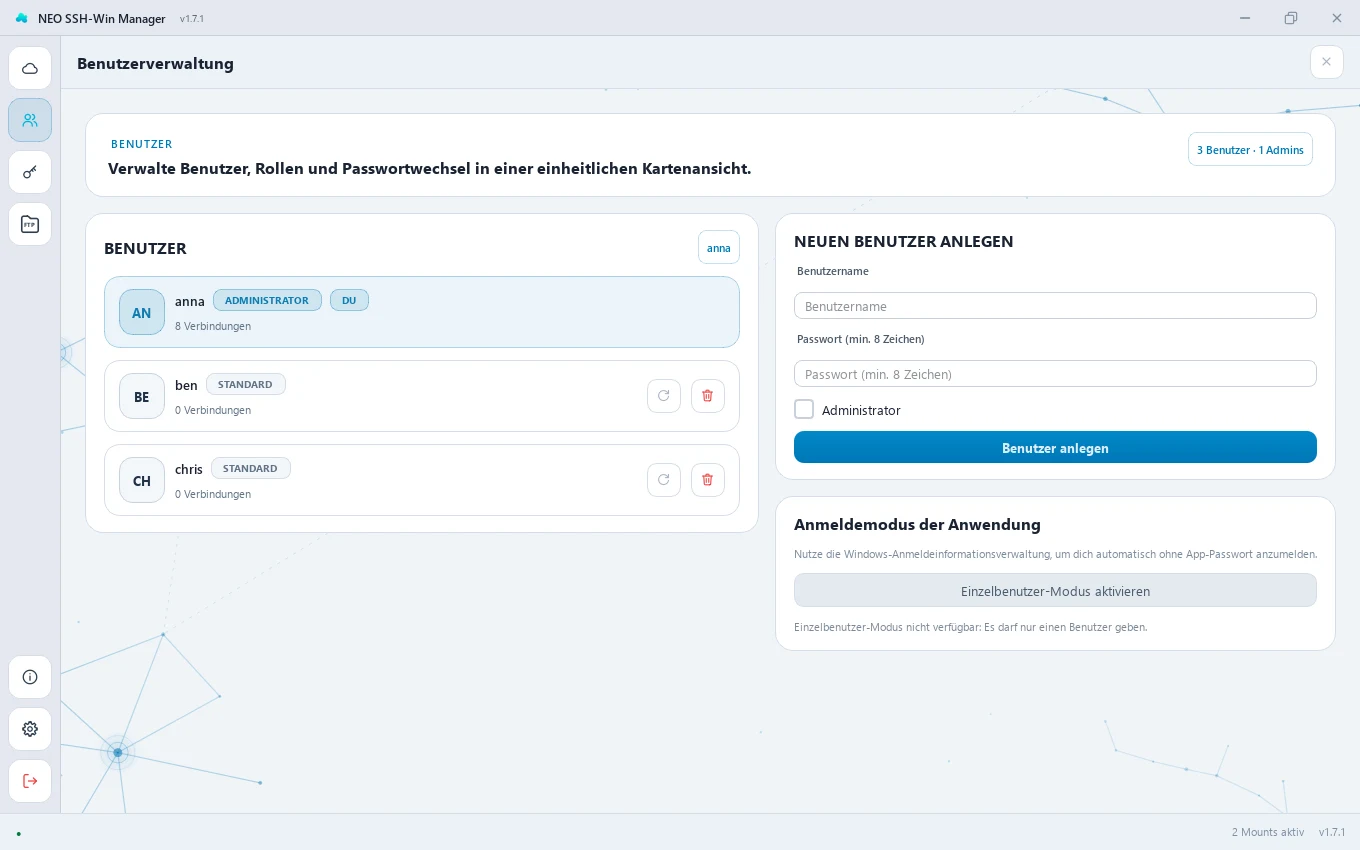Image resolution: width=1360 pixels, height=850 pixels.
Task: Open settings gear in sidebar
Action: click(30, 729)
